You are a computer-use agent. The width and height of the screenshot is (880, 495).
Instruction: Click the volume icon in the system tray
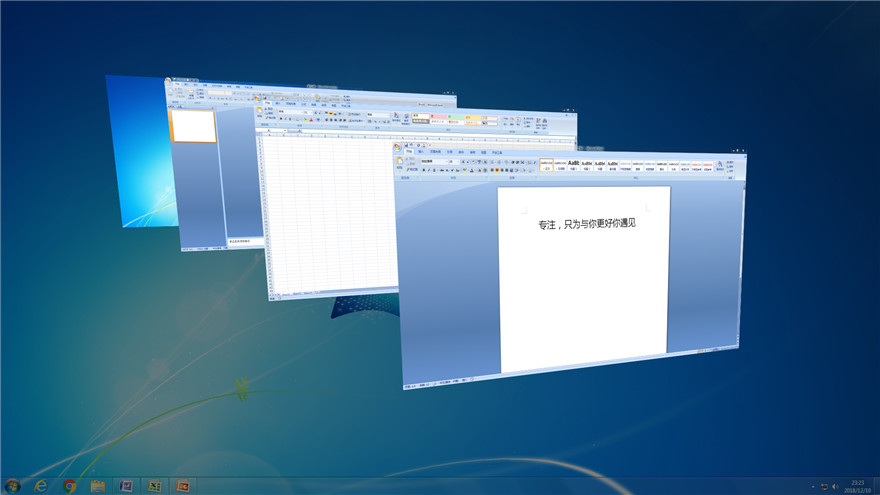coord(835,487)
